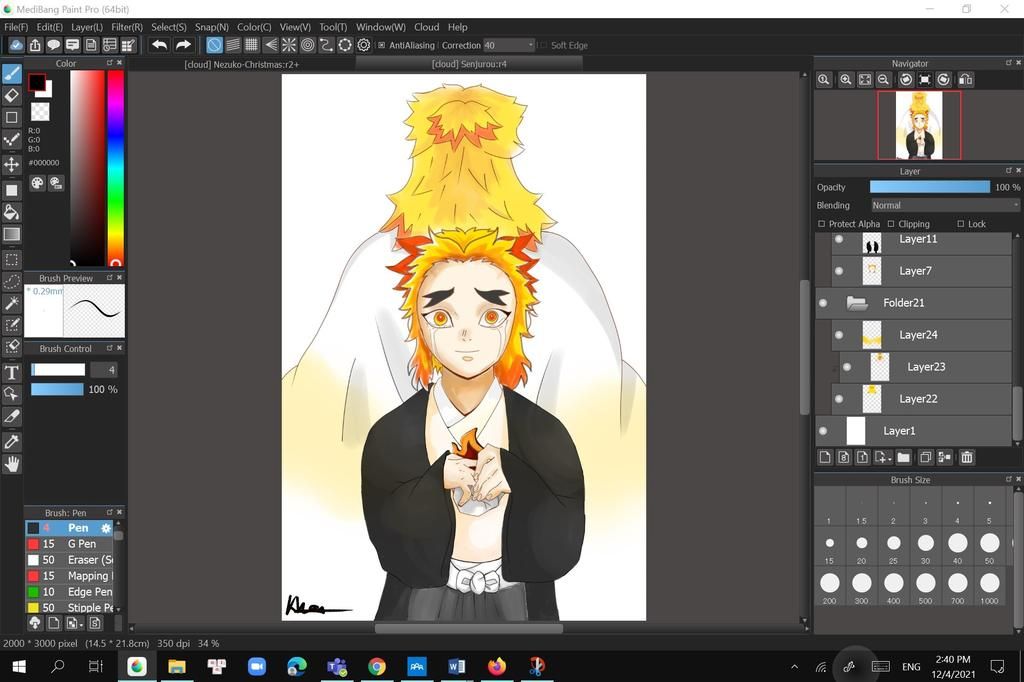Turn on the crisscross snap grid
The height and width of the screenshot is (682, 1024).
[251, 45]
